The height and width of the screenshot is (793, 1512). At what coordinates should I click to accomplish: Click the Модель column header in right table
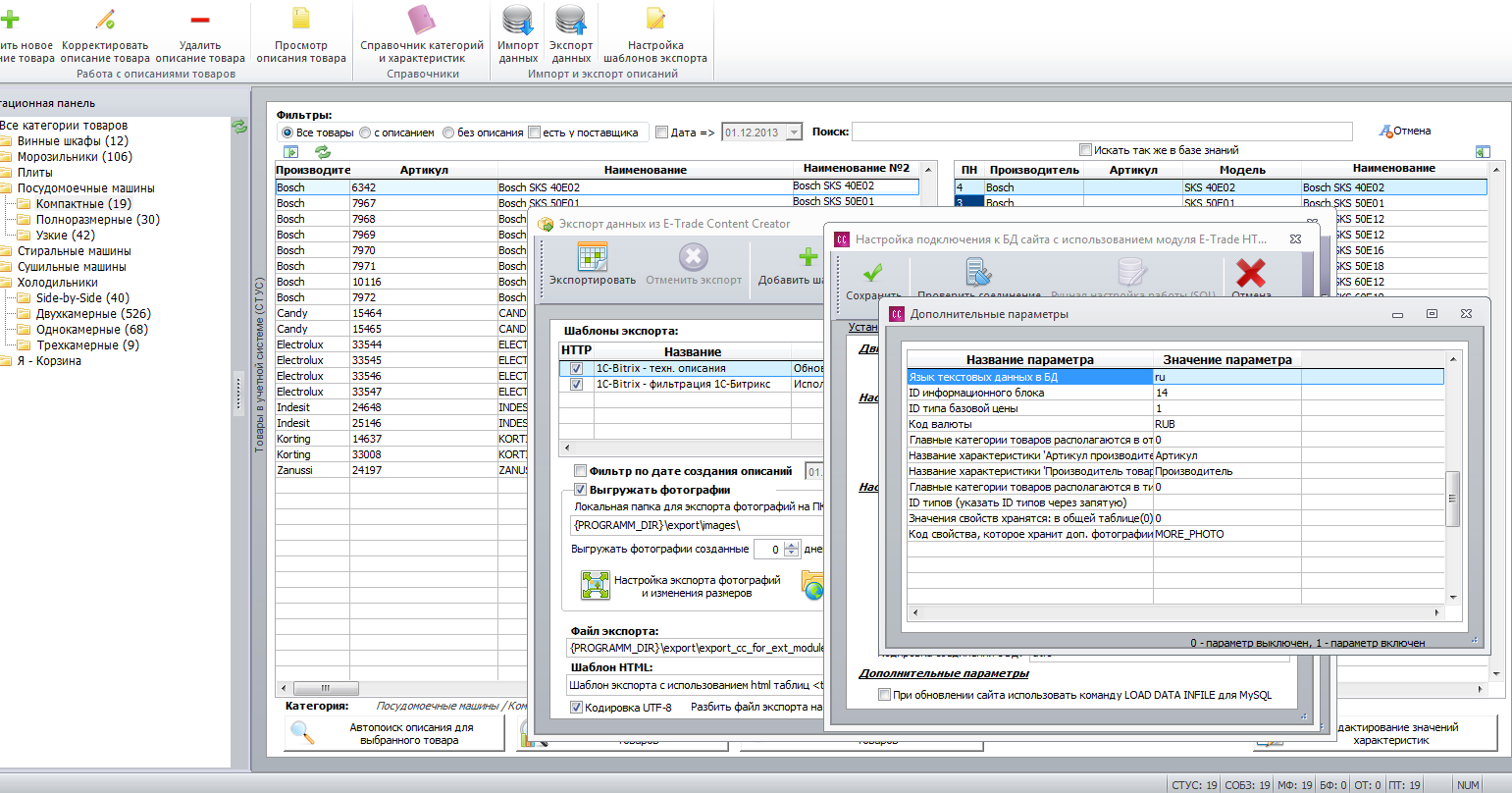coord(1242,170)
